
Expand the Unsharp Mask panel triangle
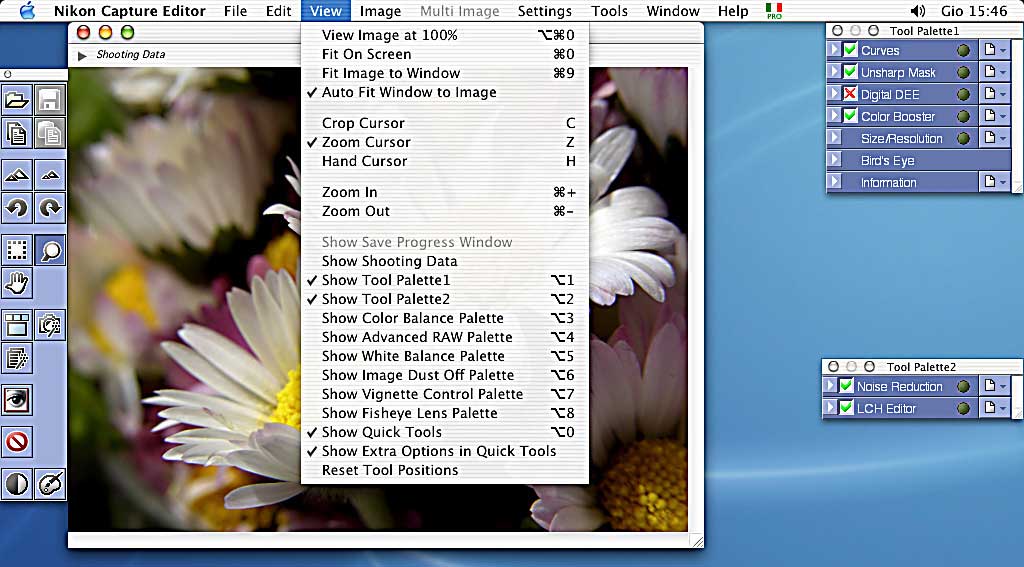pos(834,72)
